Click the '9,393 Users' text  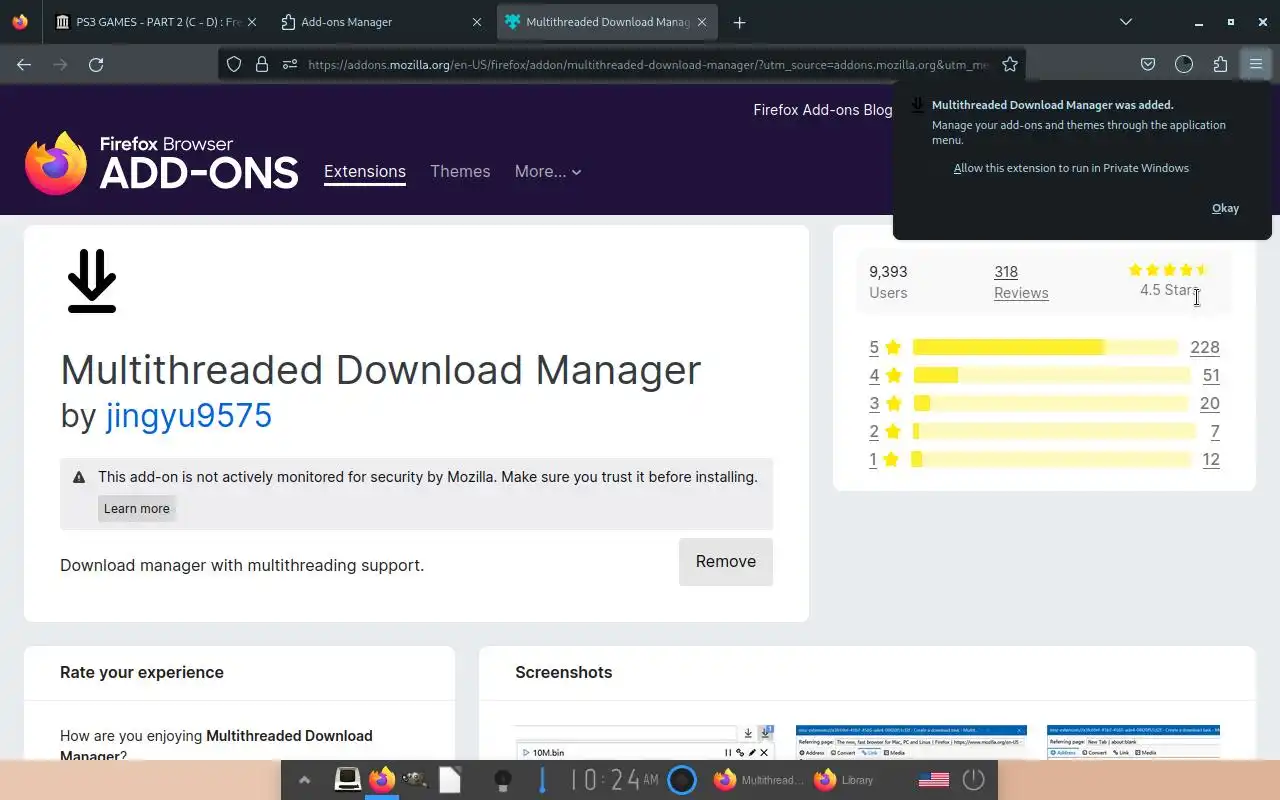point(888,282)
